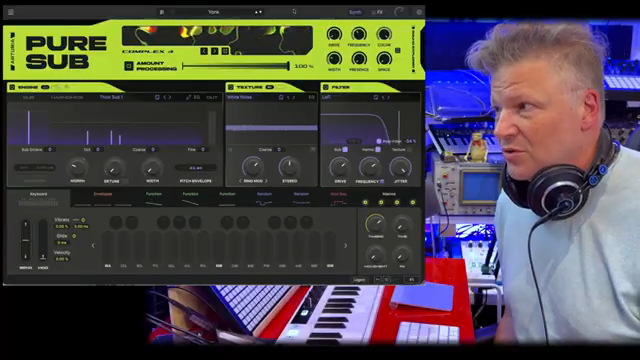This screenshot has width=640, height=360.
Task: Adjust the Space knob
Action: [384, 59]
